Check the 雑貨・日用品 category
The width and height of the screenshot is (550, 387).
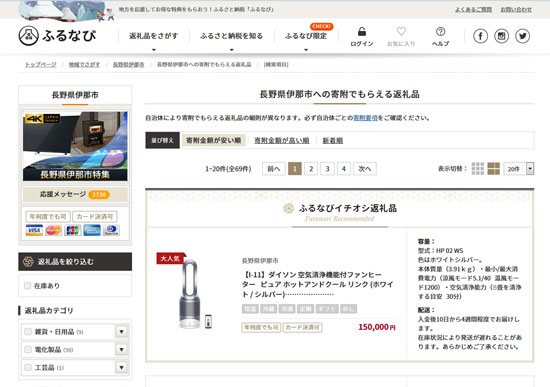28,332
